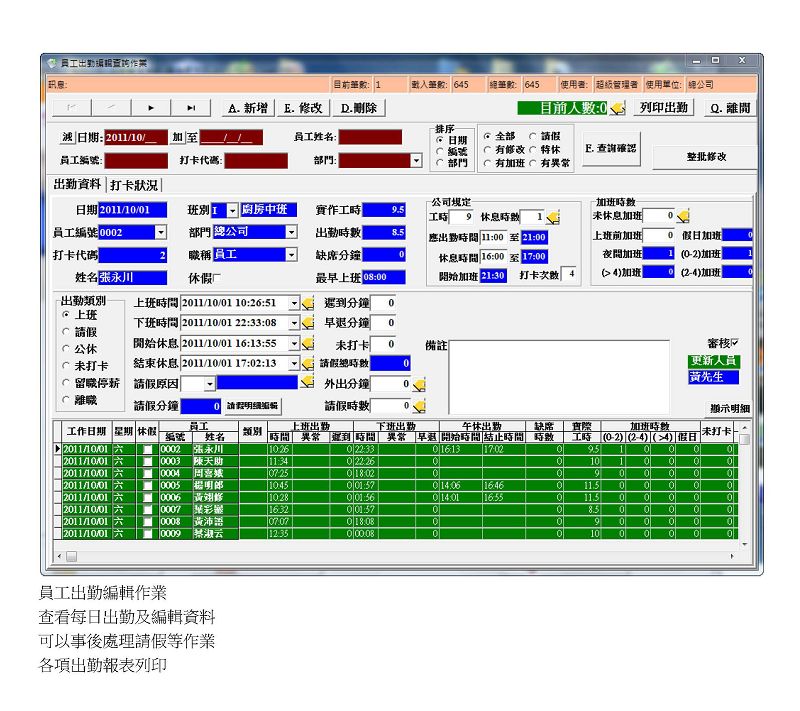
Task: Select the 出勤資料 tab
Action: [77, 184]
